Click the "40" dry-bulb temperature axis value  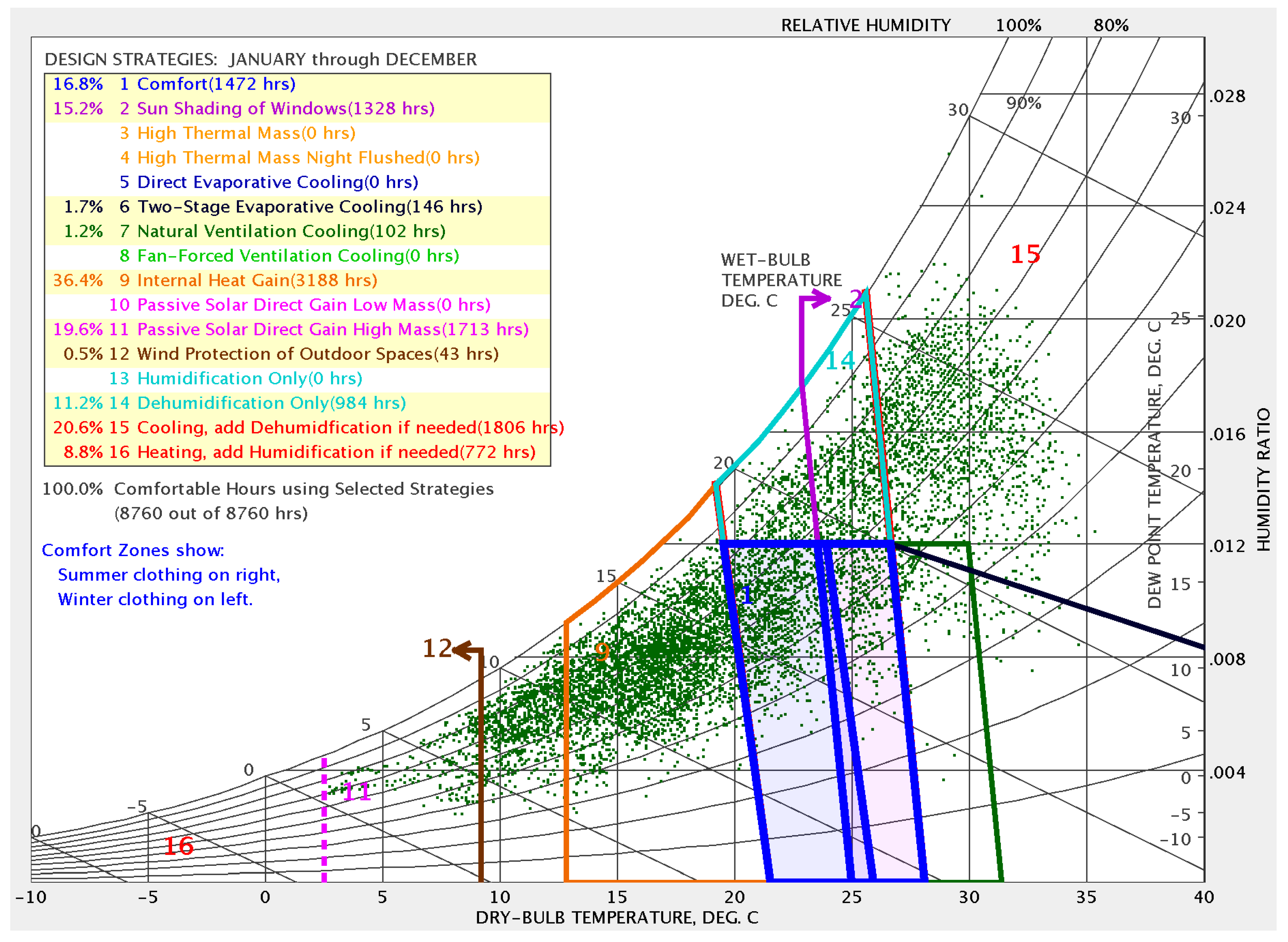pyautogui.click(x=1203, y=898)
